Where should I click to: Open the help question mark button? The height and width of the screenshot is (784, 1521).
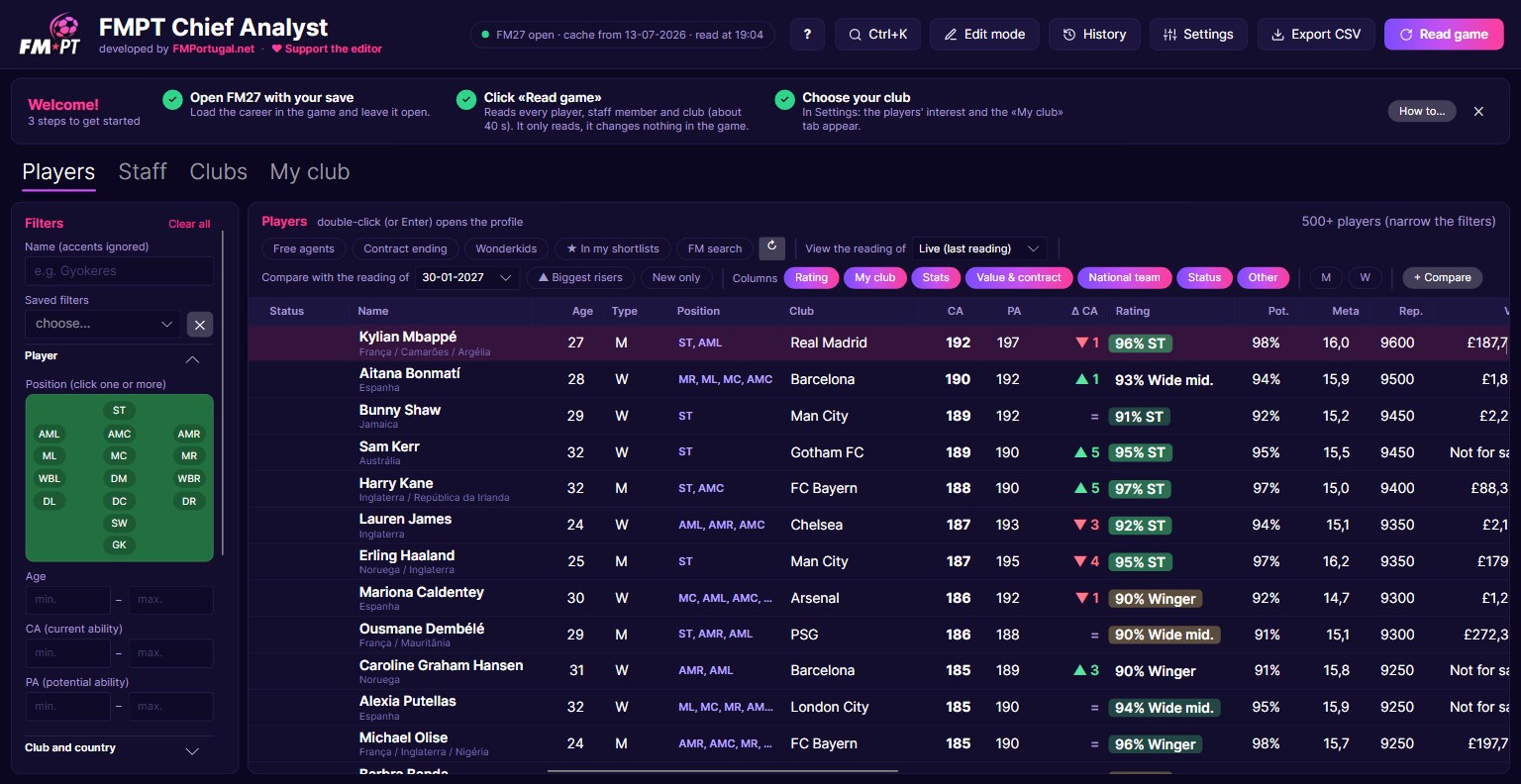[x=807, y=35]
